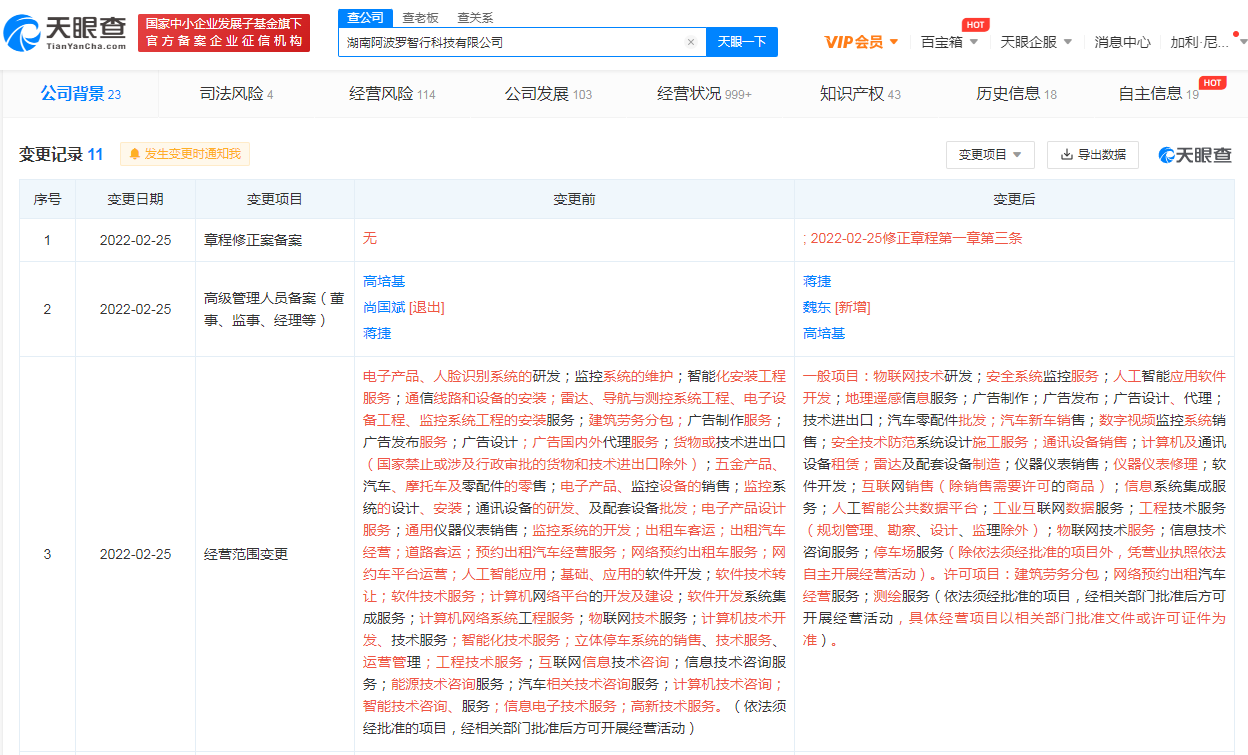The width and height of the screenshot is (1248, 755).
Task: Click the 变更后 column header
Action: click(x=1014, y=200)
